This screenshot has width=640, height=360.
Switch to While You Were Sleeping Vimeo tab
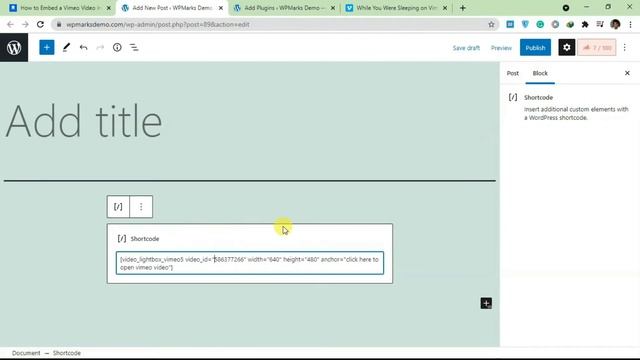pyautogui.click(x=396, y=8)
